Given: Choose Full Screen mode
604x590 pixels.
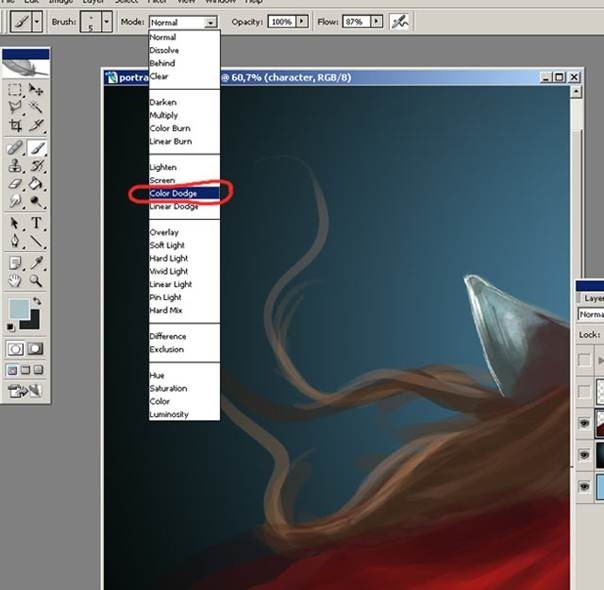Looking at the screenshot, I should (x=38, y=370).
